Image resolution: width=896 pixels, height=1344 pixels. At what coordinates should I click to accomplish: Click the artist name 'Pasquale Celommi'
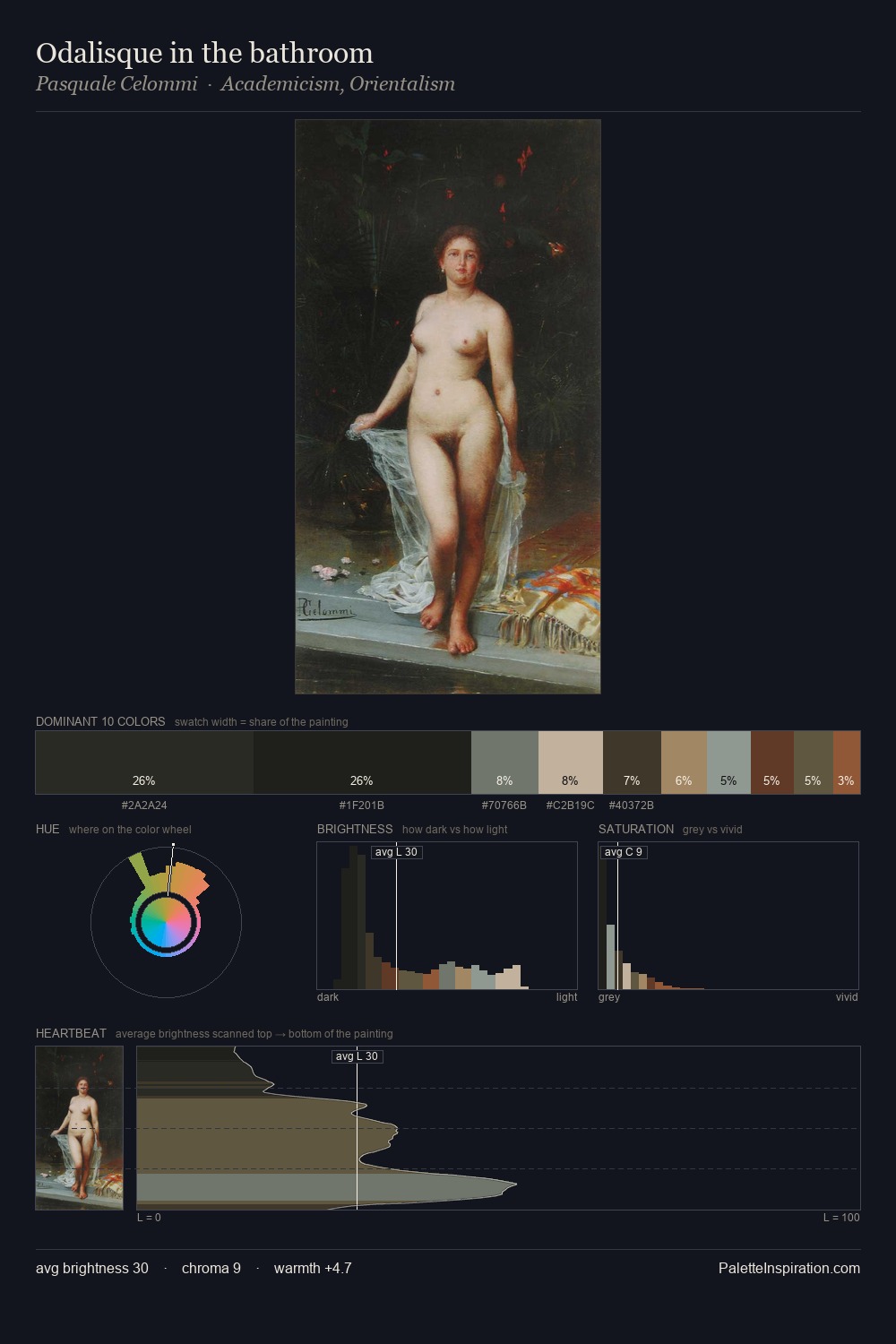pos(116,83)
